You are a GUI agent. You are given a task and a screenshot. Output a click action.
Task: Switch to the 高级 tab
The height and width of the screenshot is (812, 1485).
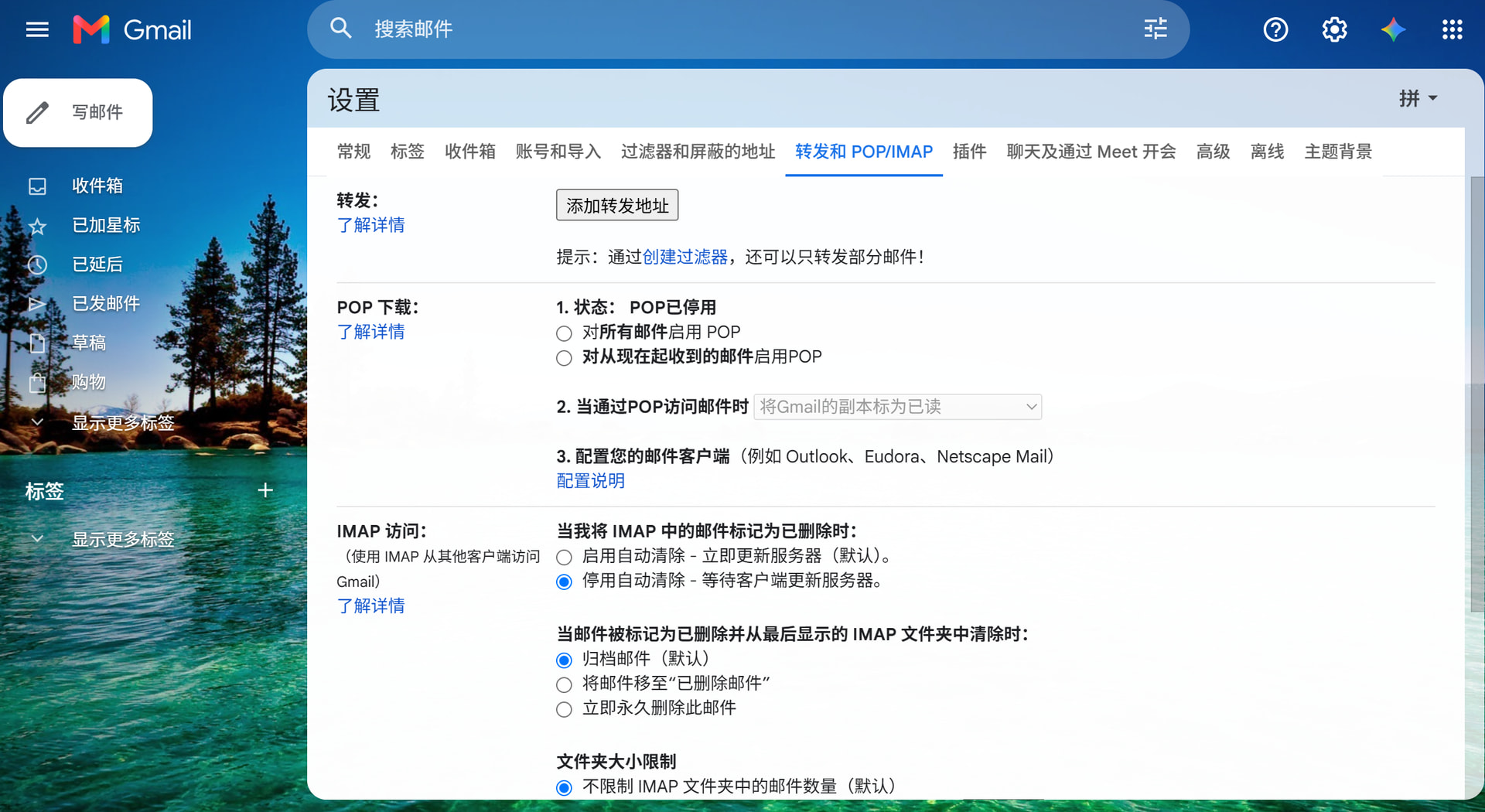coord(1214,152)
